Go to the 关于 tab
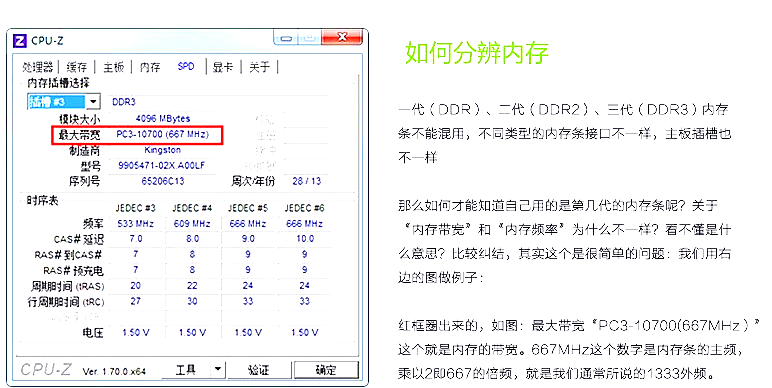 [x=259, y=67]
